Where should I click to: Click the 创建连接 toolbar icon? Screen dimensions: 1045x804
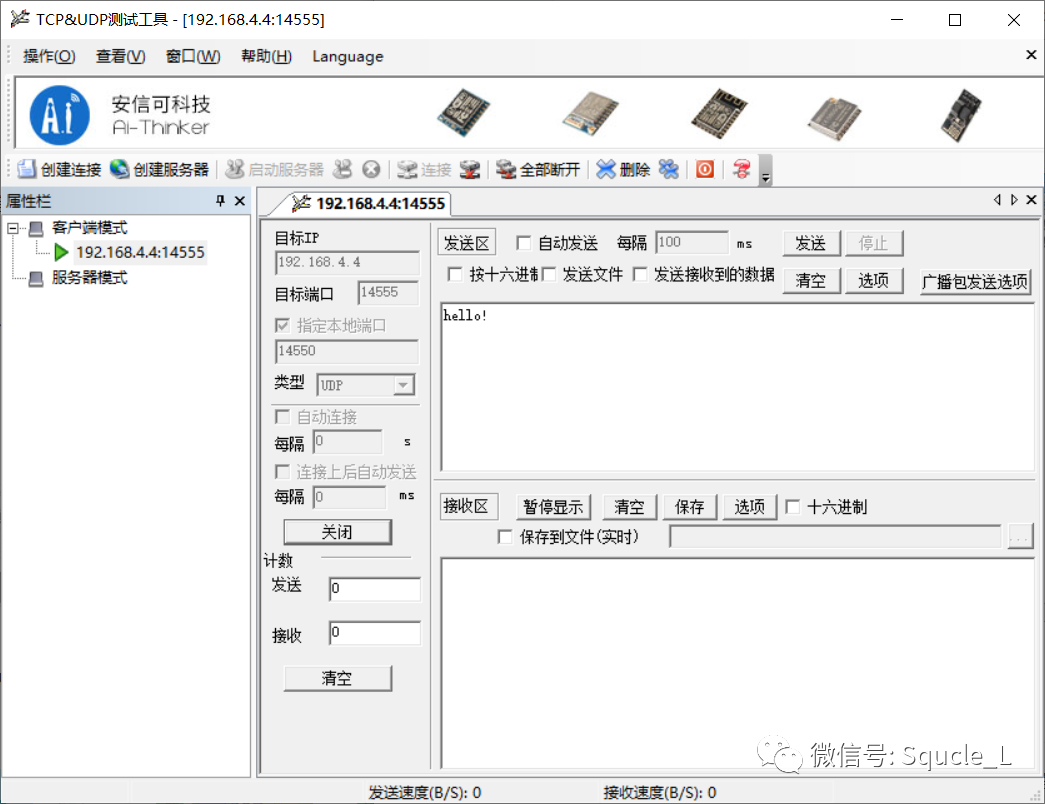click(26, 169)
